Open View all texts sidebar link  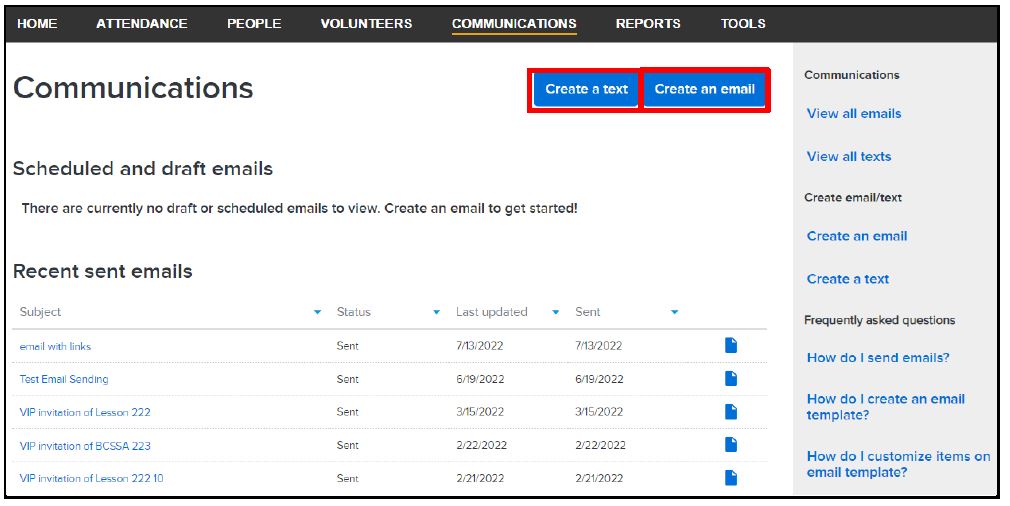tap(849, 157)
